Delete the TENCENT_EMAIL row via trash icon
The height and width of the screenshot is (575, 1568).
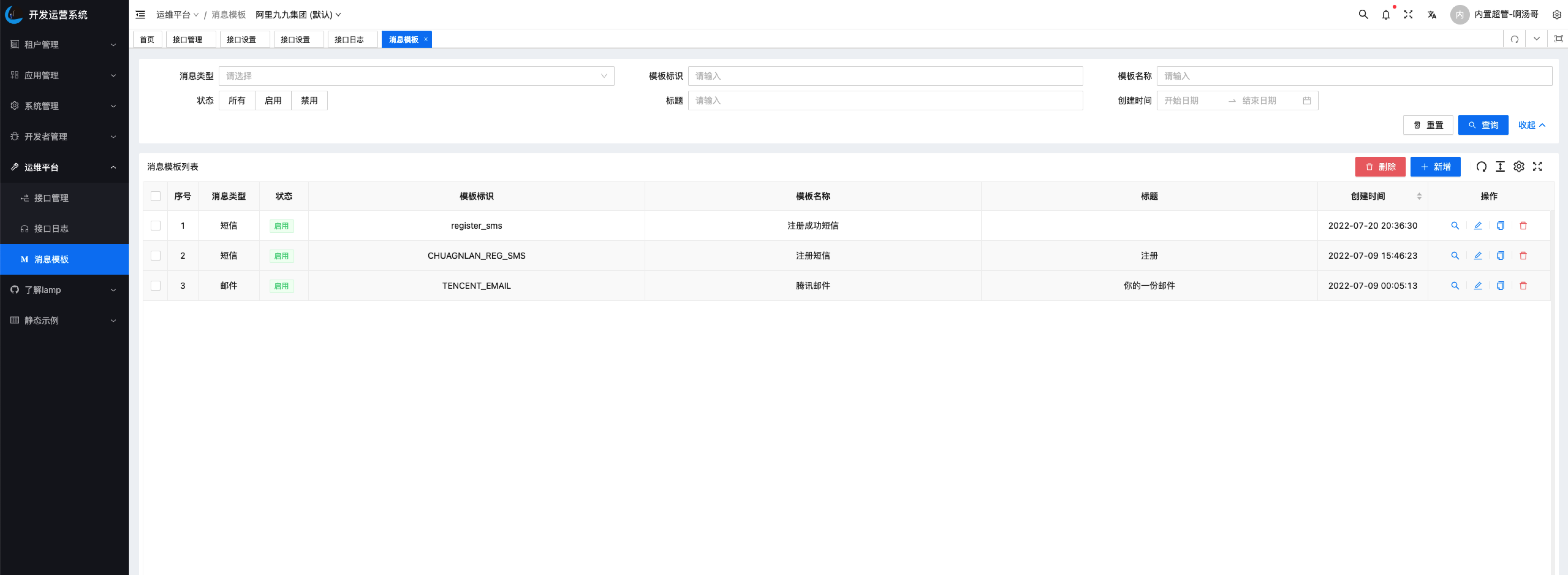pyautogui.click(x=1523, y=286)
